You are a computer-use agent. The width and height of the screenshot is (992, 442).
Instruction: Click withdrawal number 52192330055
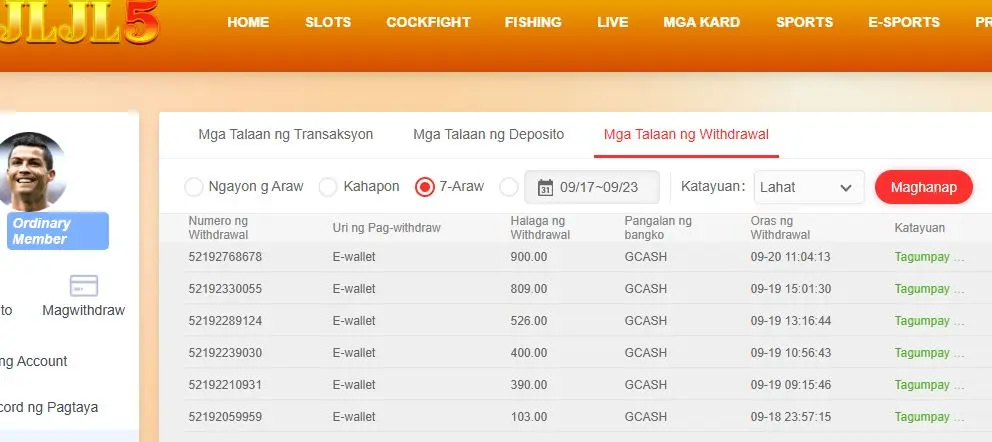[225, 289]
